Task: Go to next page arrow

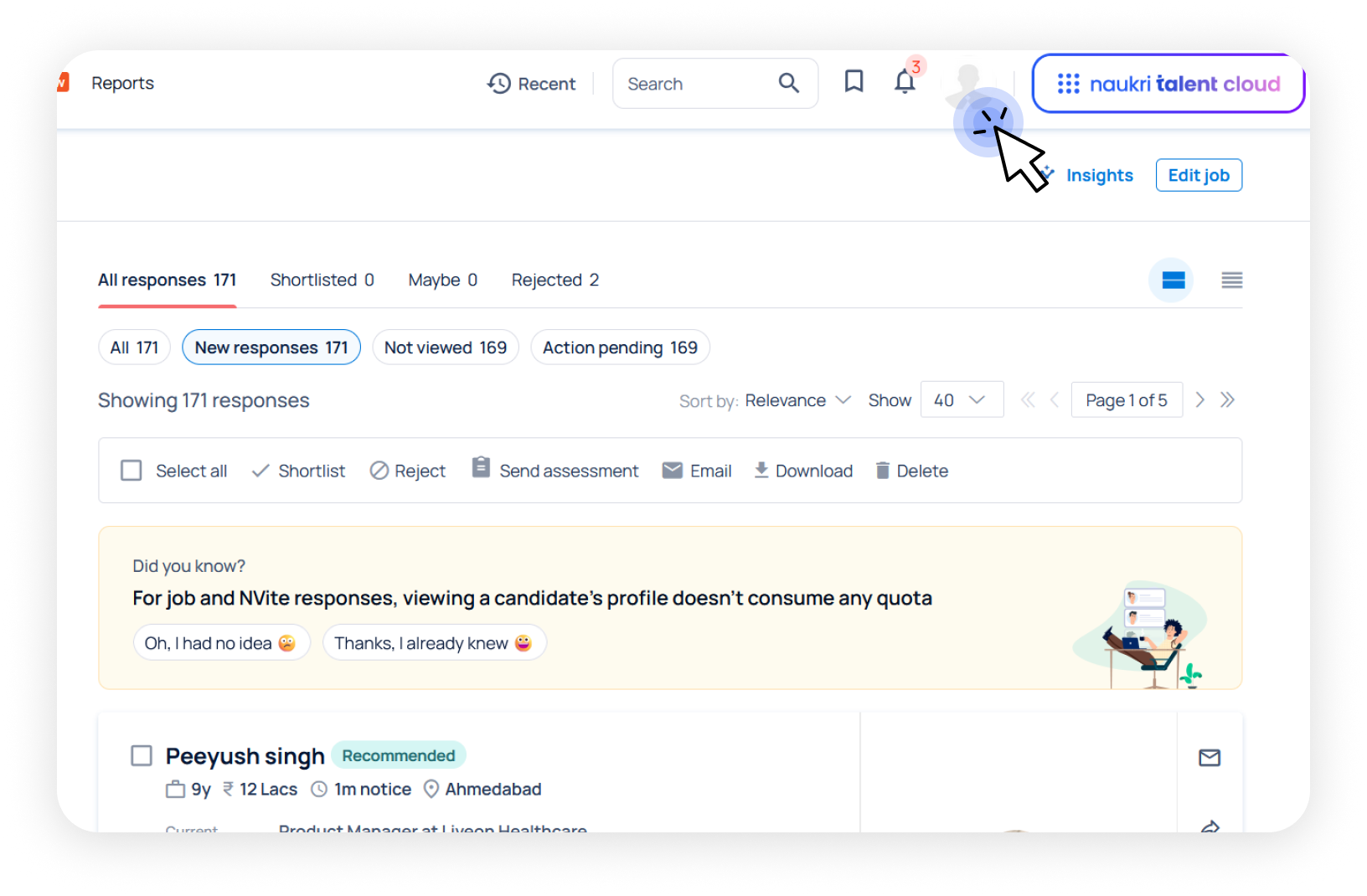Action: pos(1199,400)
